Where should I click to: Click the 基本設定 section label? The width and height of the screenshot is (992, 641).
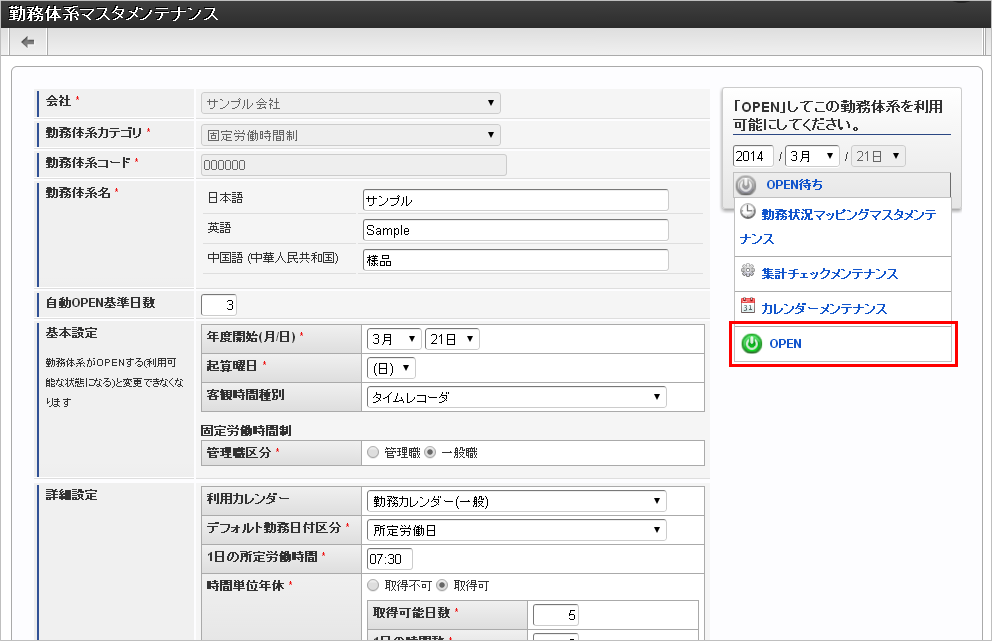(71, 333)
